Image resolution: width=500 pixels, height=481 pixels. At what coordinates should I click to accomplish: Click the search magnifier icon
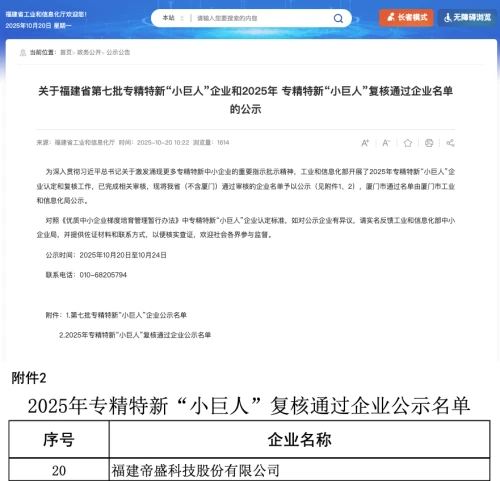click(338, 18)
